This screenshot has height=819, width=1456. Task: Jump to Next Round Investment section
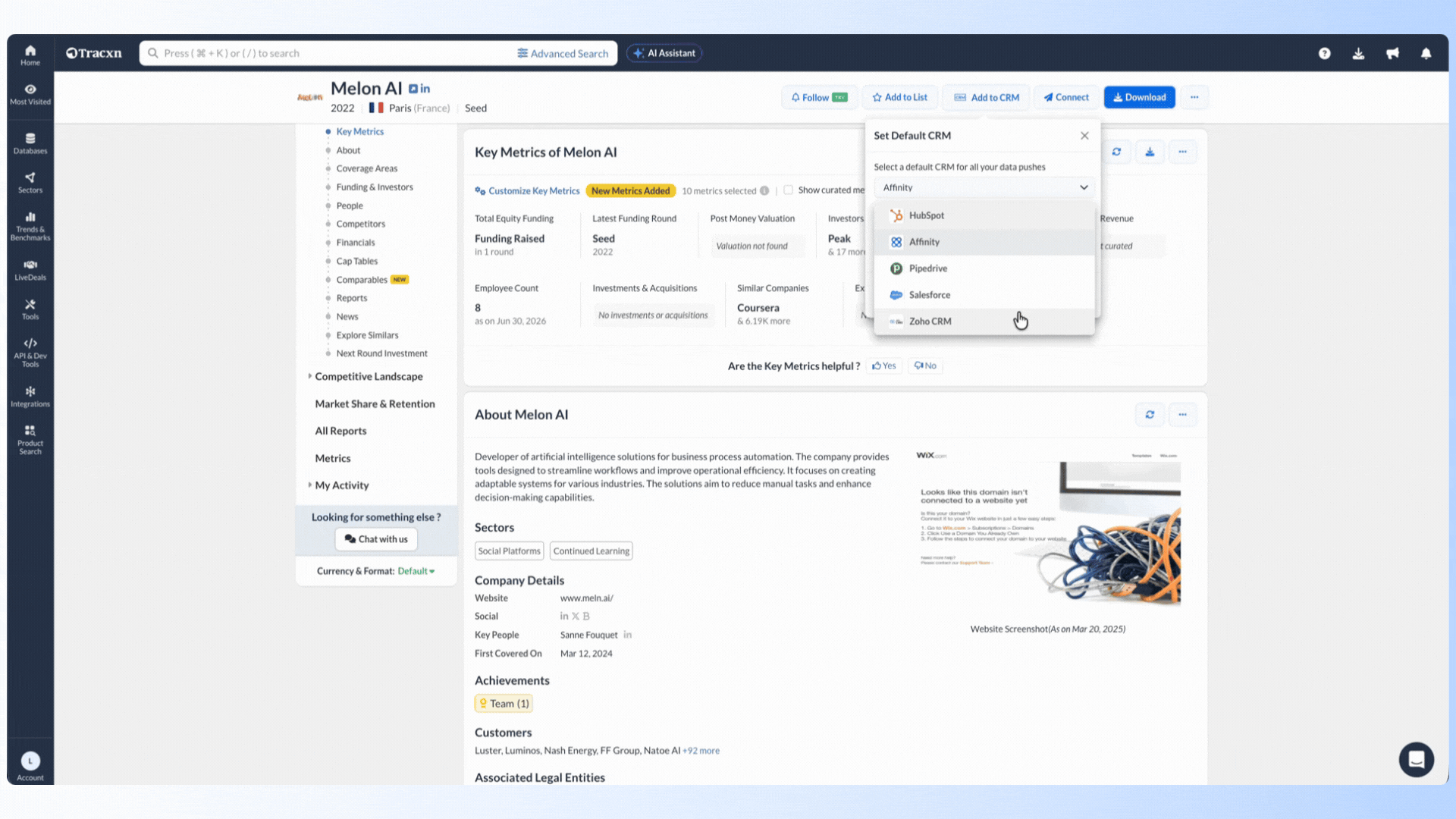381,353
